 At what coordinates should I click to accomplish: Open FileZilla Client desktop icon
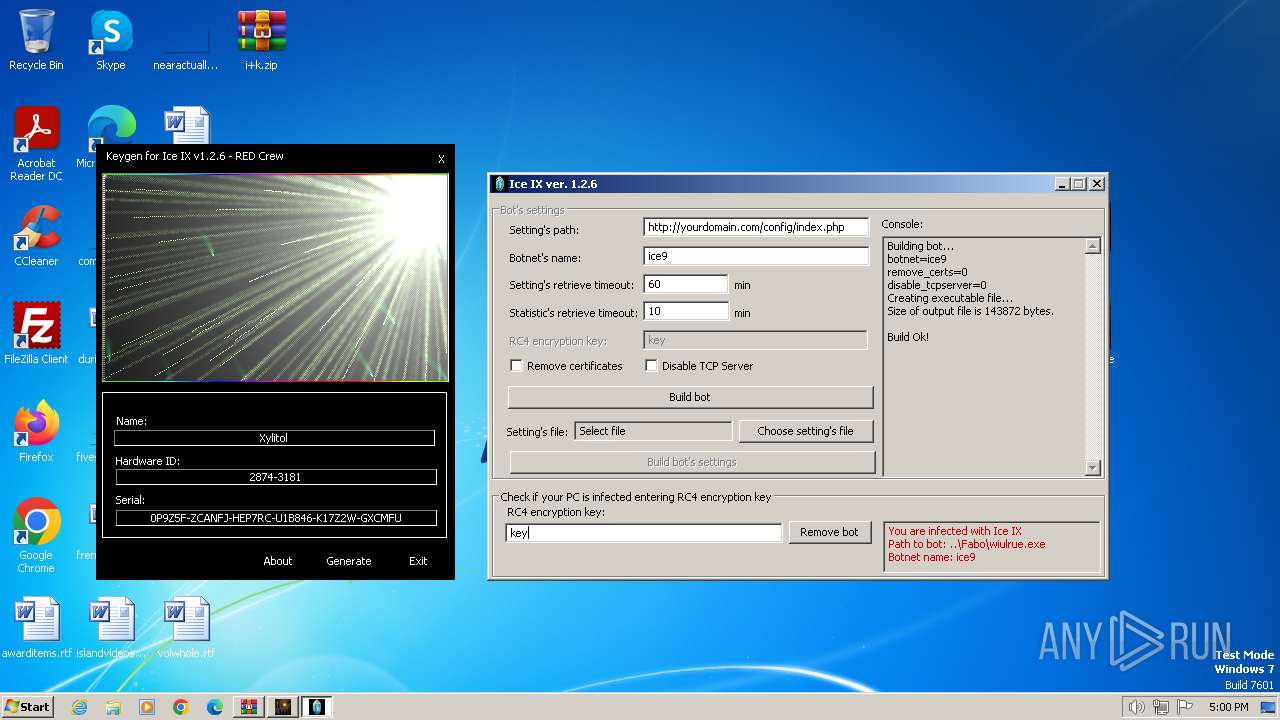point(36,333)
